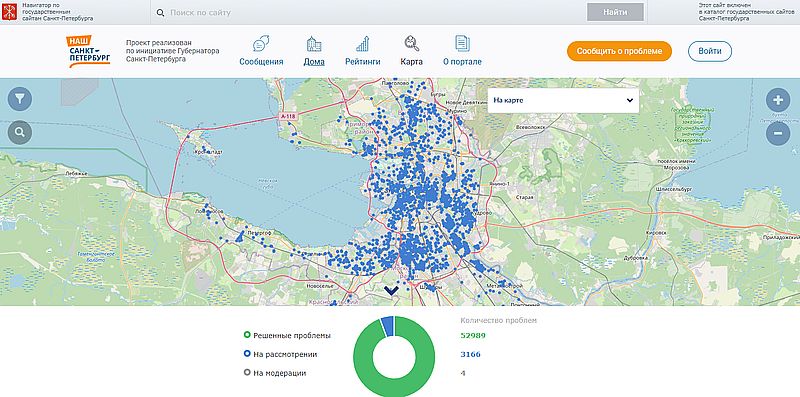Click the Saint Petersburg coat of arms icon
This screenshot has width=800, height=397.
point(10,12)
